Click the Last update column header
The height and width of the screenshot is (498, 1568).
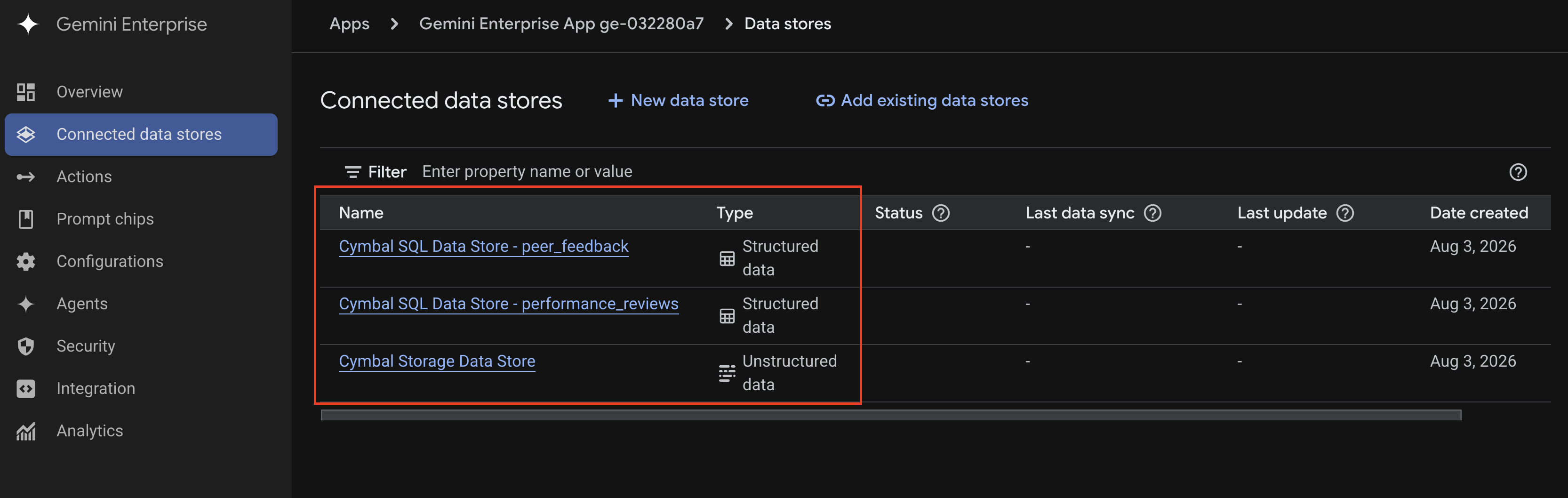pyautogui.click(x=1282, y=213)
